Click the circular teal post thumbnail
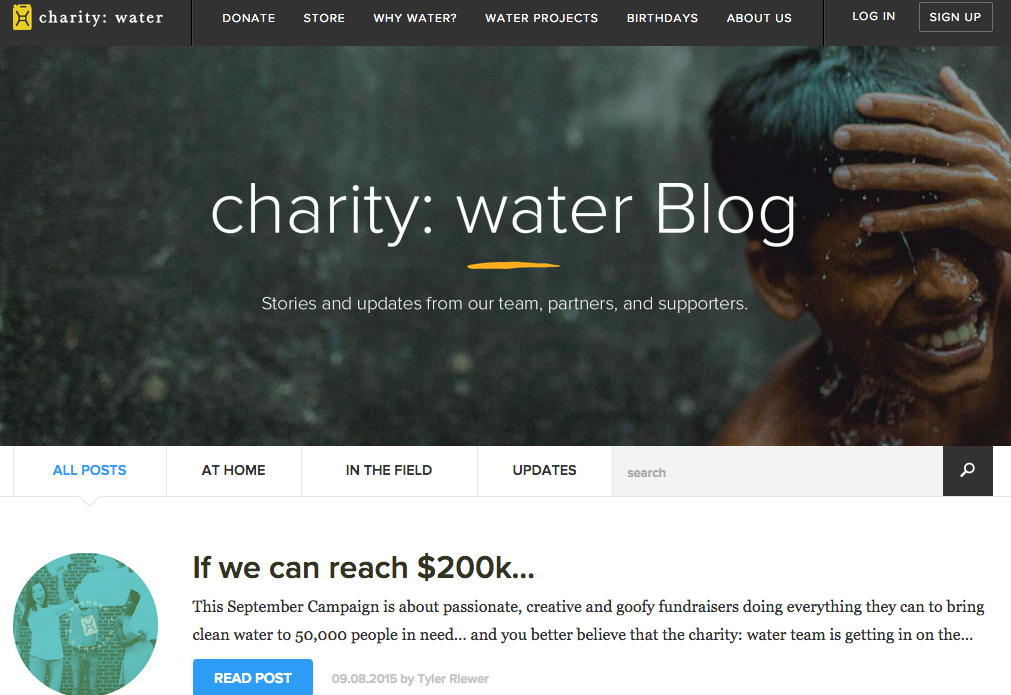This screenshot has width=1011, height=695. [85, 623]
